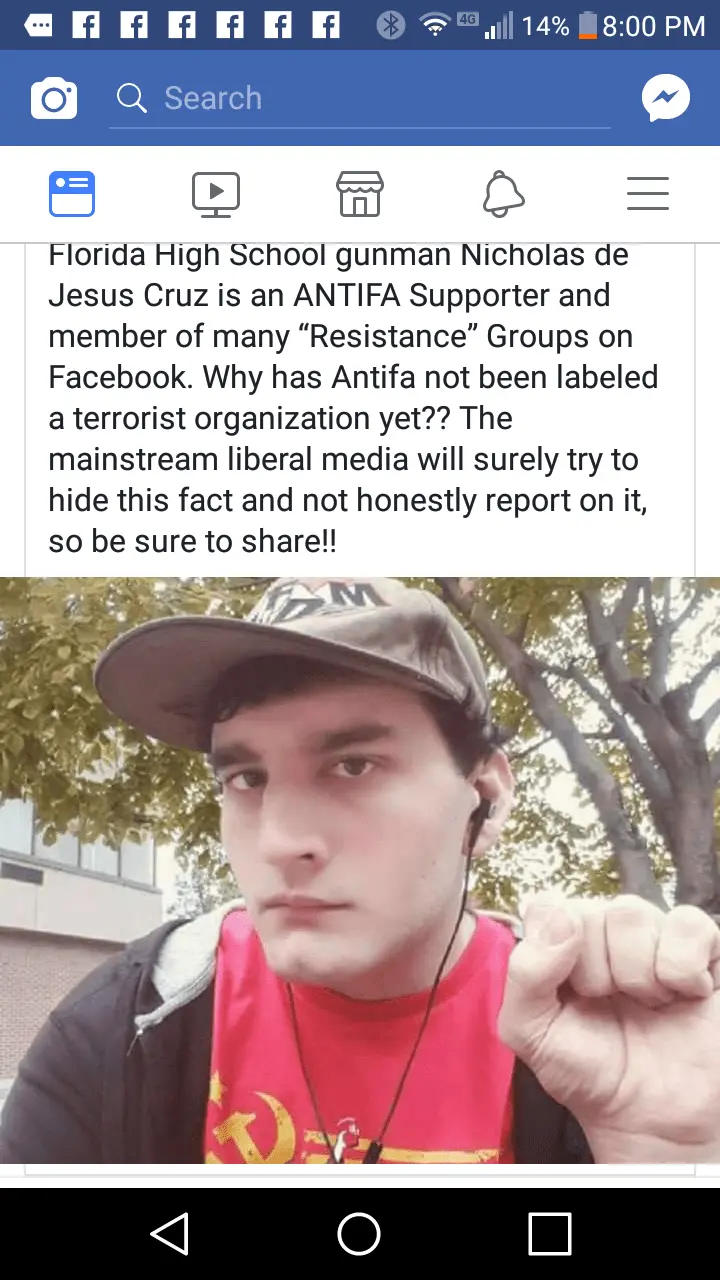Viewport: 720px width, 1280px height.
Task: Tap the Bluetooth status icon
Action: pos(390,26)
